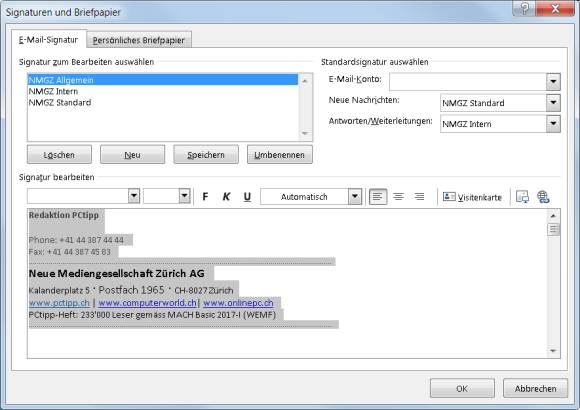580x410 pixels.
Task: Toggle italic formatting with the K icon
Action: tap(226, 196)
